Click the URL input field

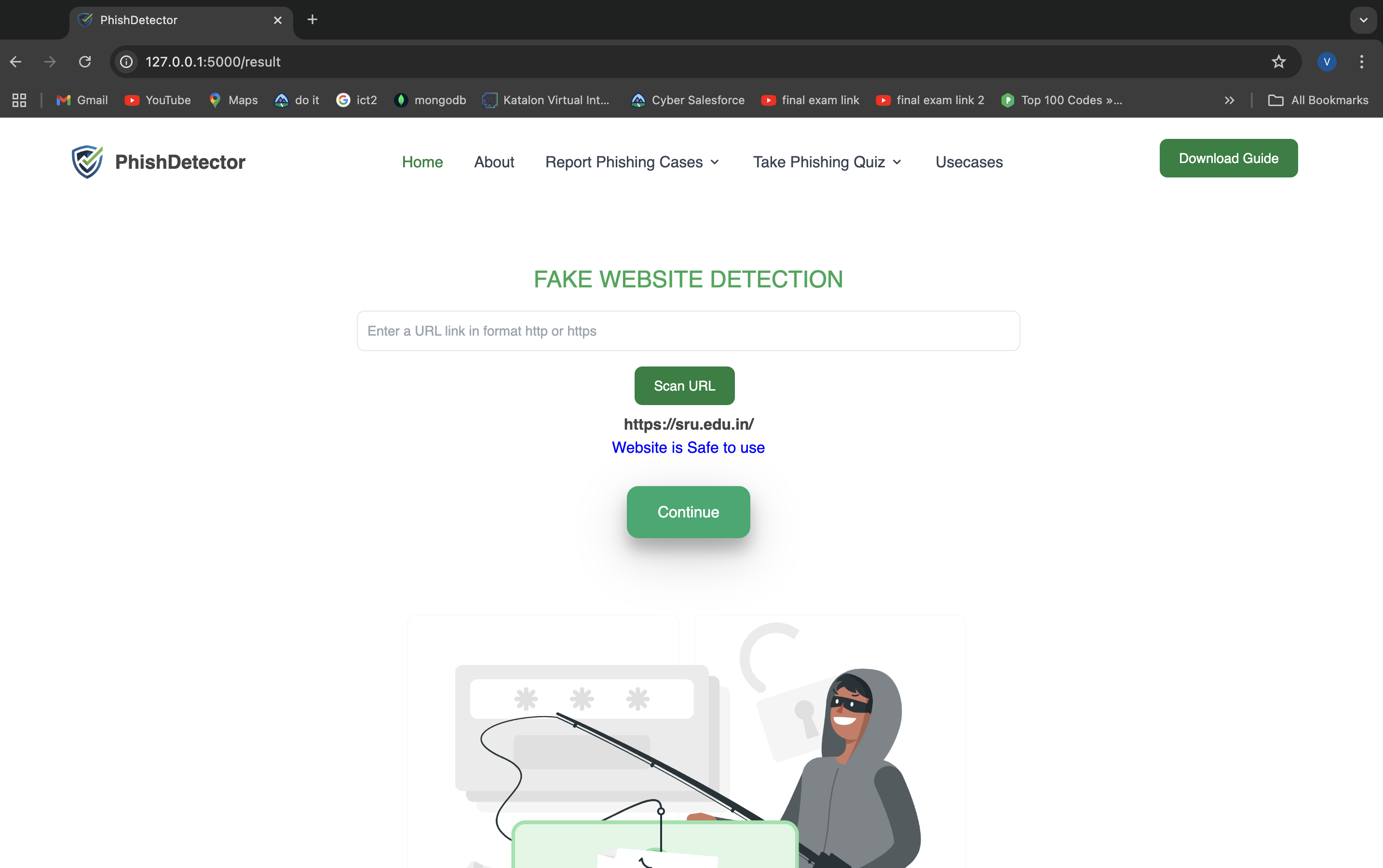pos(688,330)
